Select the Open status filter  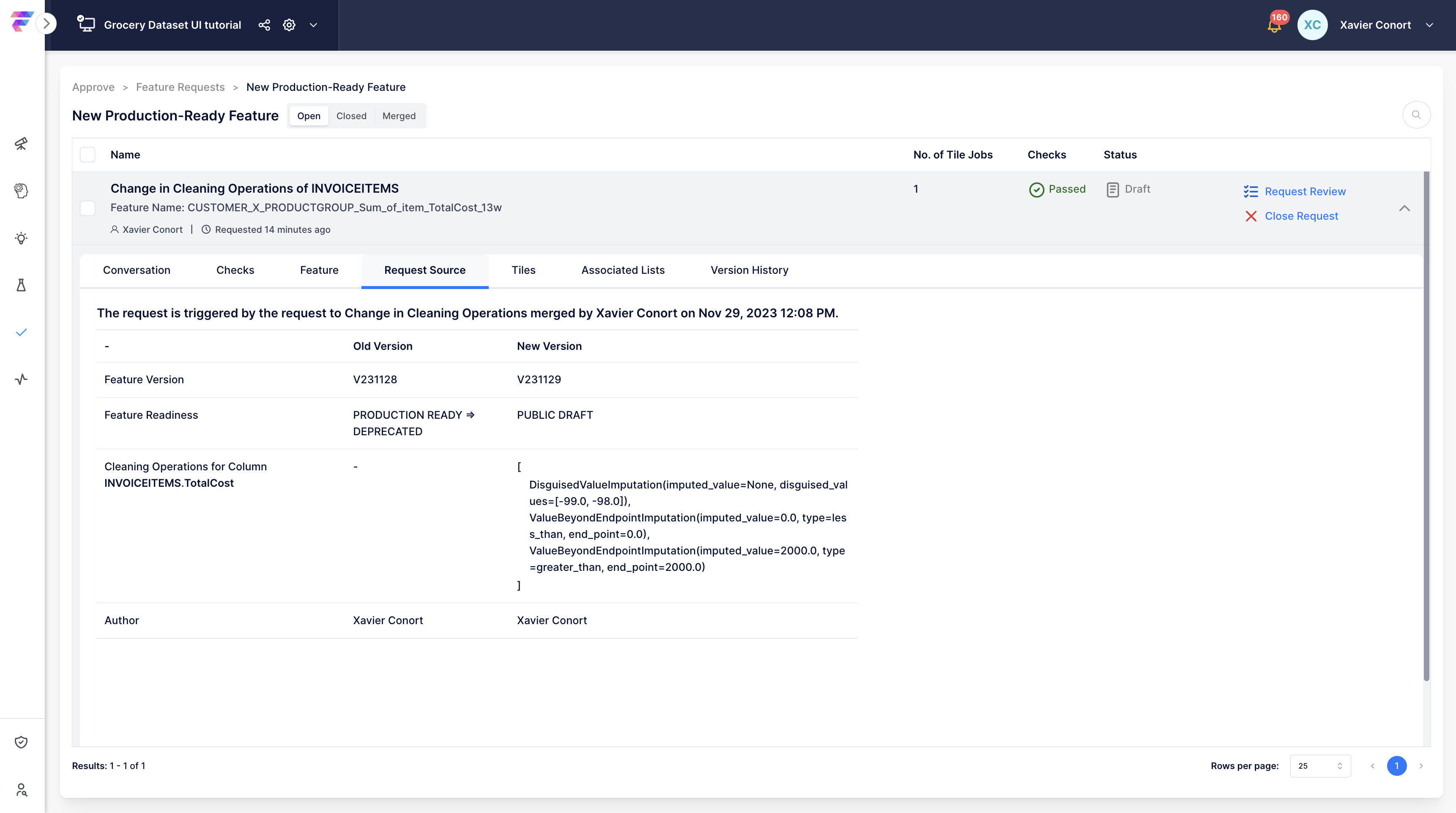click(309, 116)
